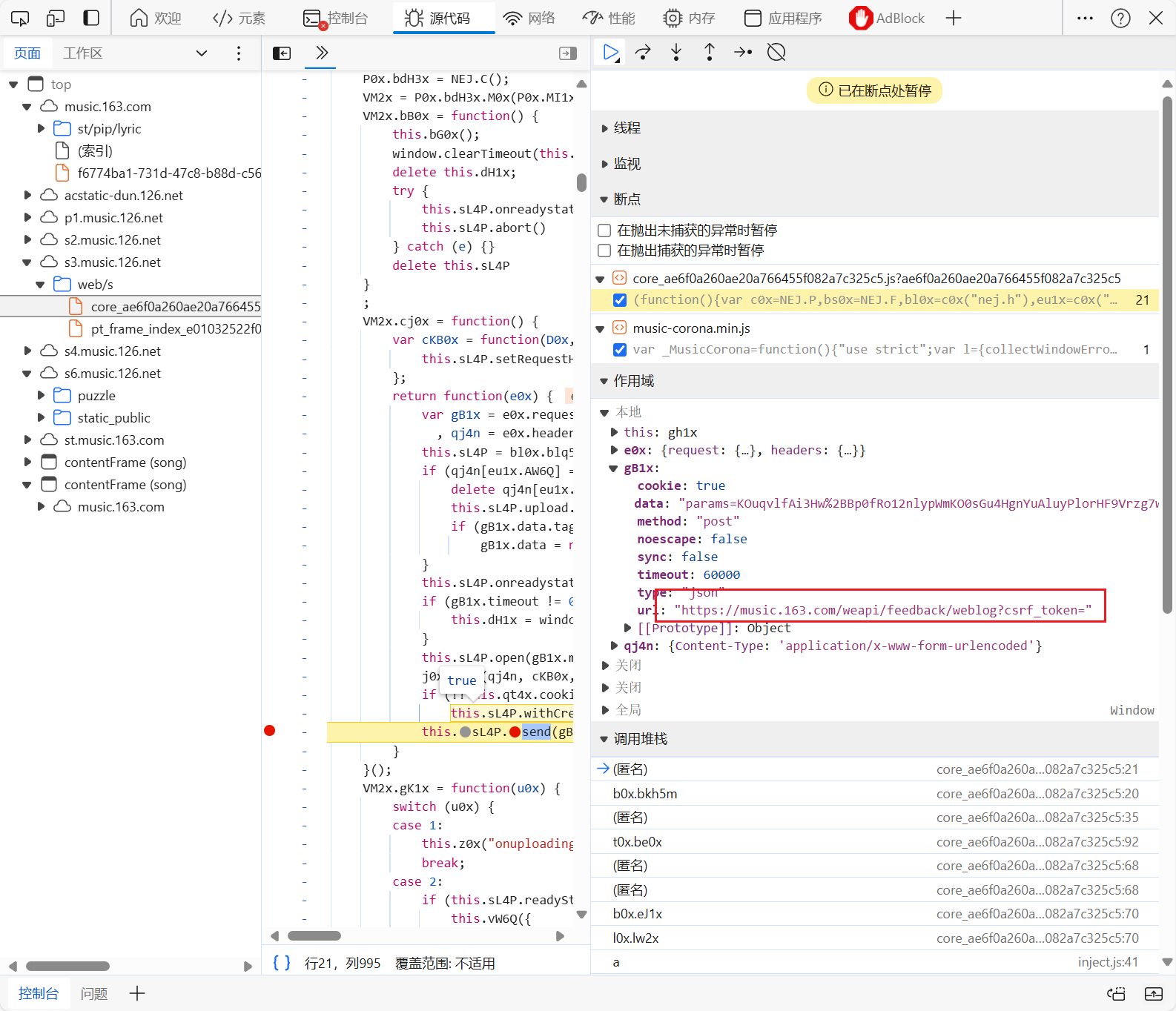Expand the st/pip/lyric folder
The height and width of the screenshot is (1011, 1176).
(x=42, y=129)
